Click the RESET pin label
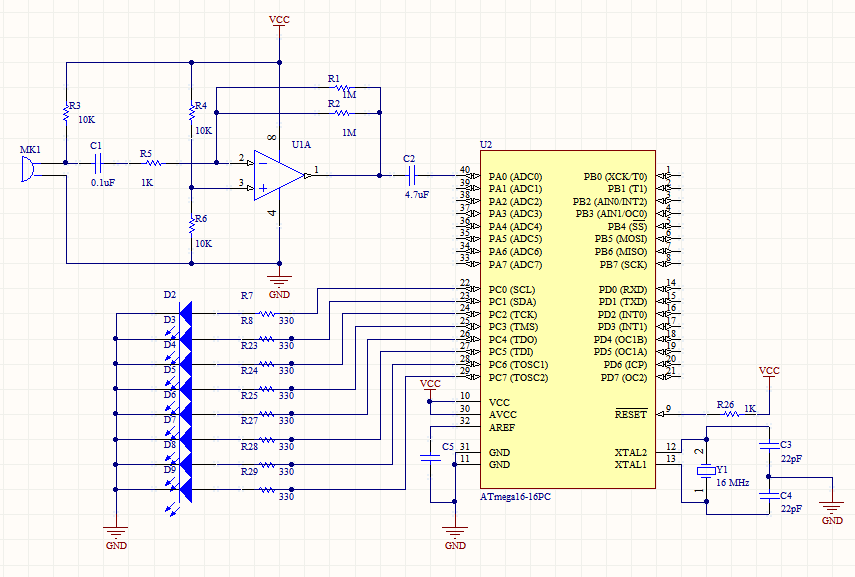 pyautogui.click(x=631, y=414)
